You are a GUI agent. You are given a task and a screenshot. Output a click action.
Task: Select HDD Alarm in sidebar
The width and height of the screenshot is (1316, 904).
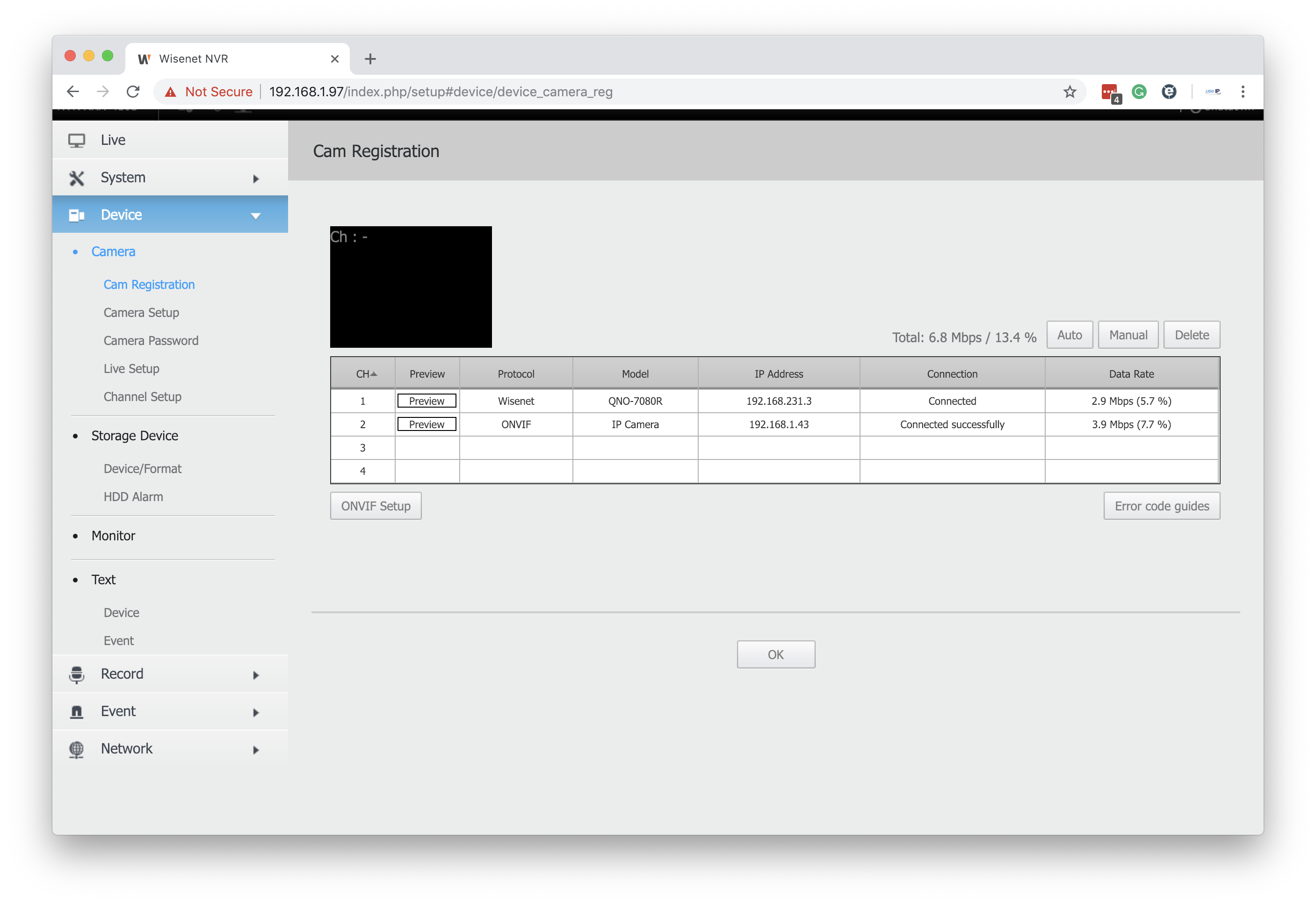coord(133,497)
